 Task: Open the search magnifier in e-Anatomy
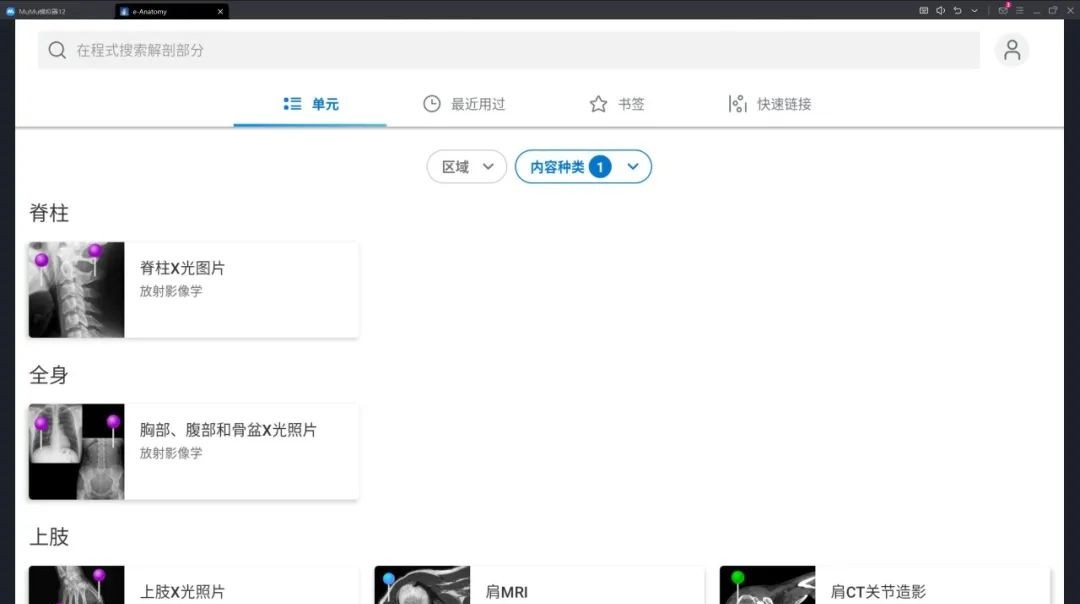coord(57,49)
